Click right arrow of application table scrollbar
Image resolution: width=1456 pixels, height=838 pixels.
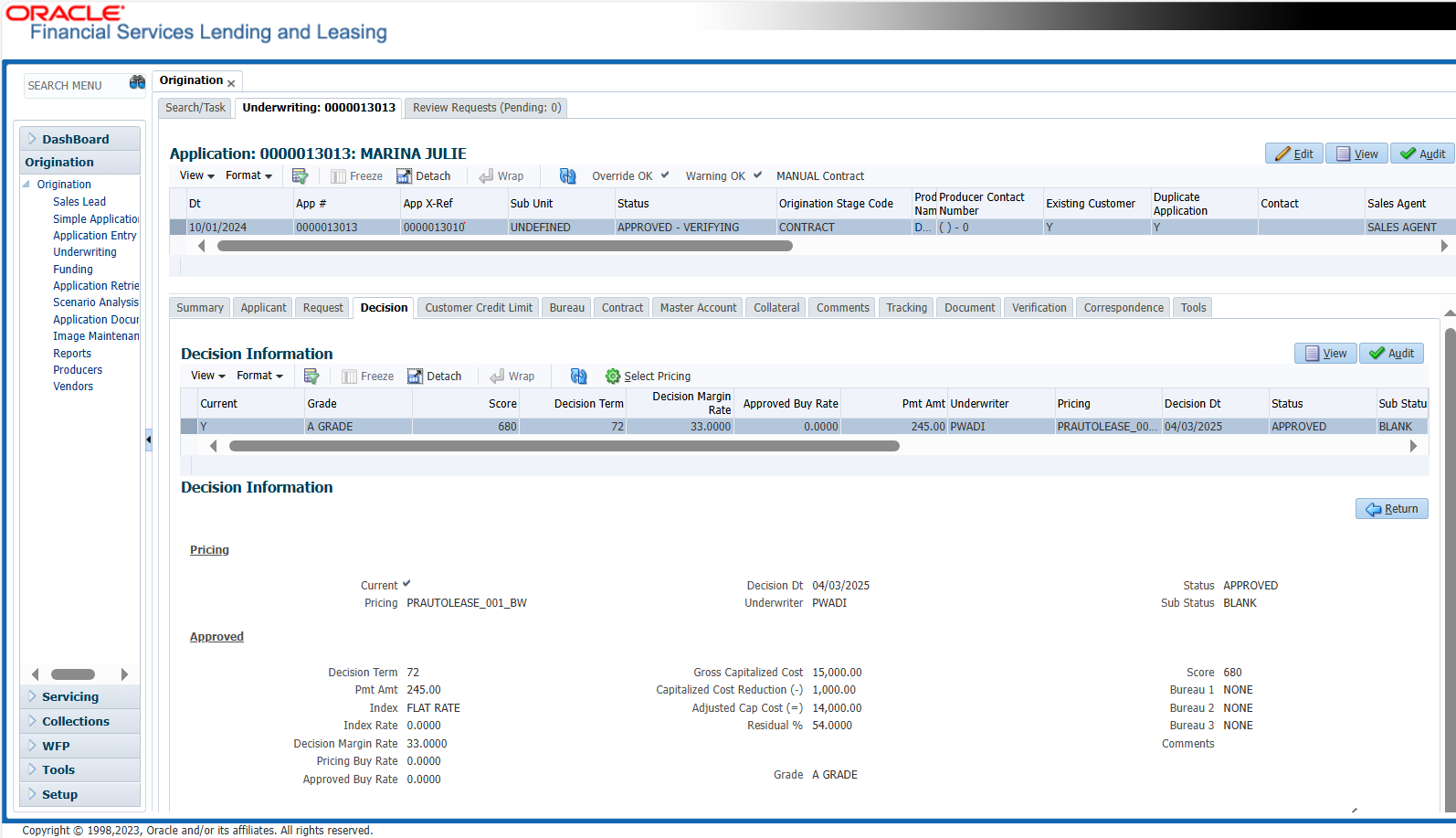coord(1444,246)
